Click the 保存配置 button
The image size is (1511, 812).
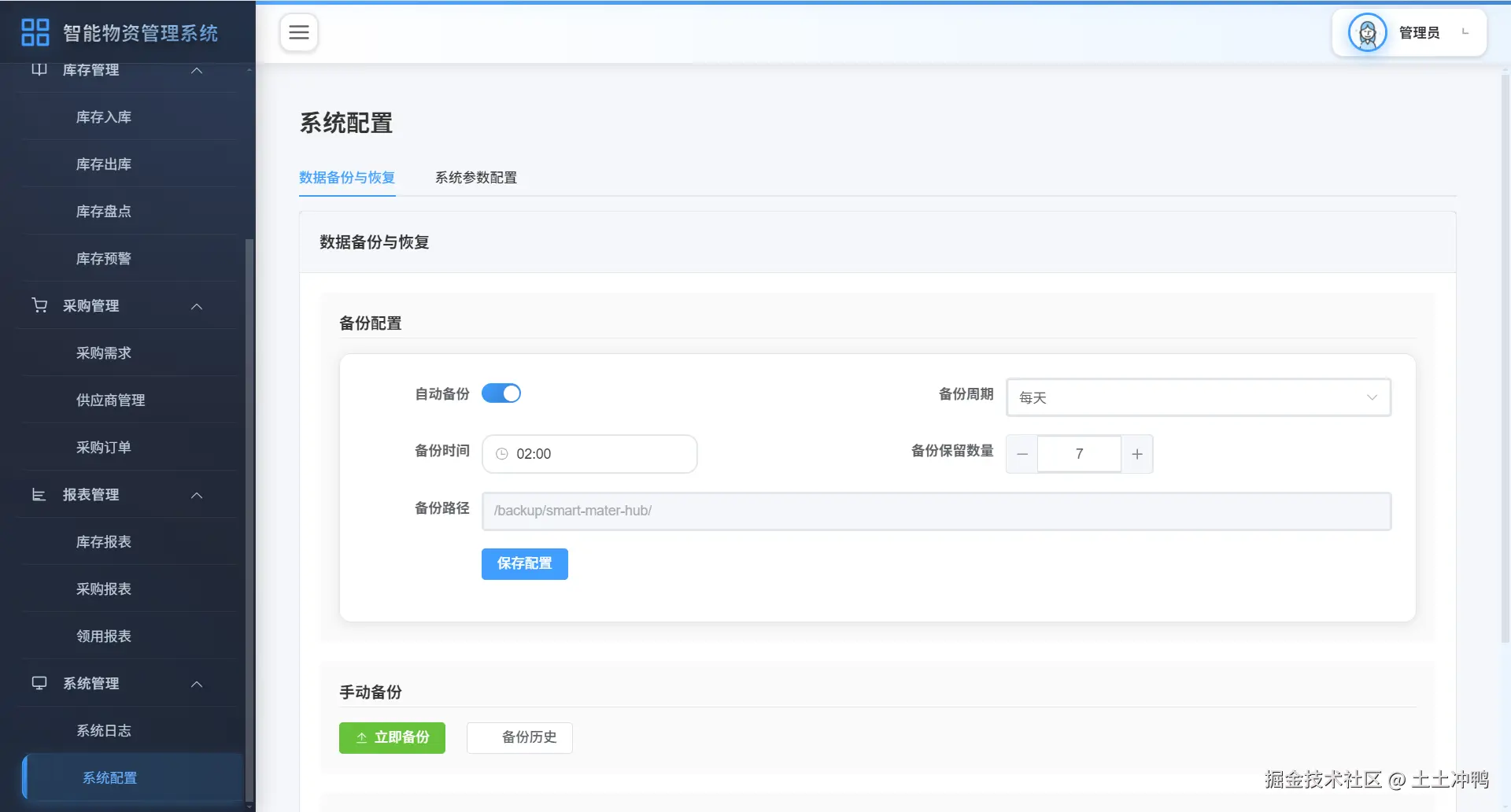point(525,563)
